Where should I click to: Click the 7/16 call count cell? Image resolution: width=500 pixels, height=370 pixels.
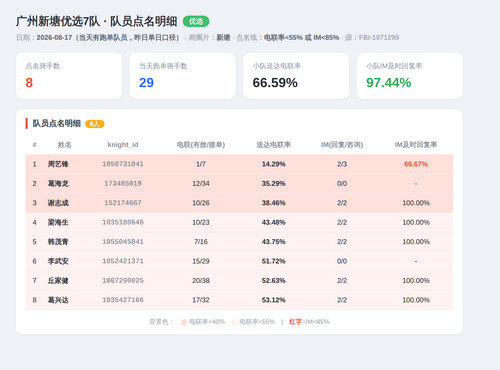(x=201, y=242)
